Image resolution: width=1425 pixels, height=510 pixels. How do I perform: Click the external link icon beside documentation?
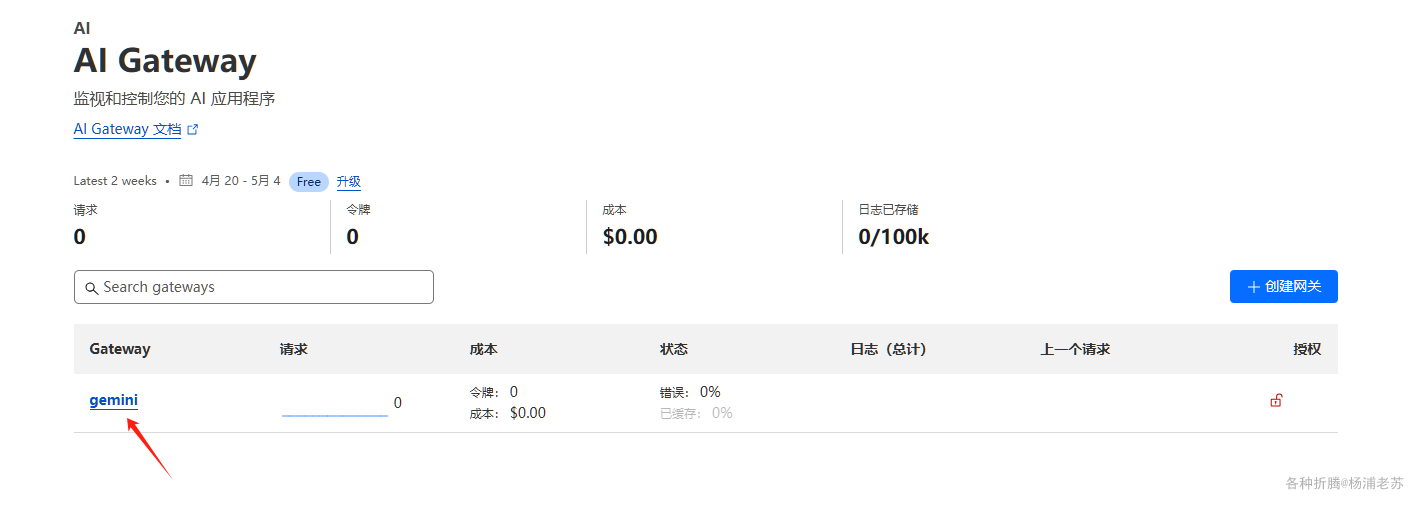tap(193, 130)
